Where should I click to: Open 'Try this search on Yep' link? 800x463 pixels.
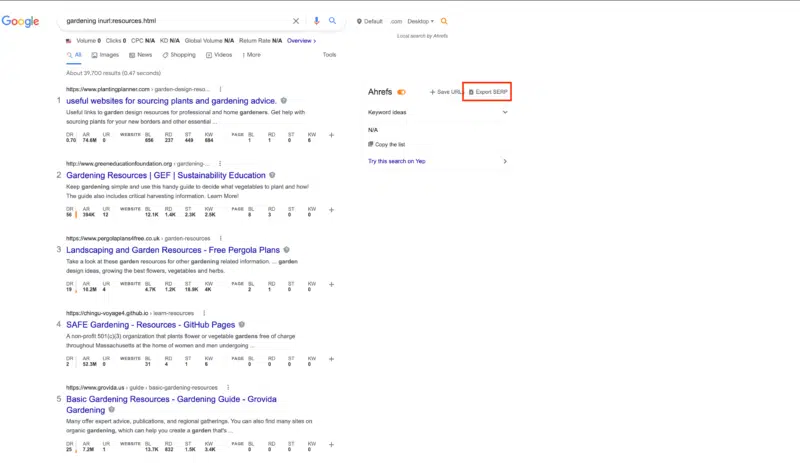pyautogui.click(x=397, y=161)
